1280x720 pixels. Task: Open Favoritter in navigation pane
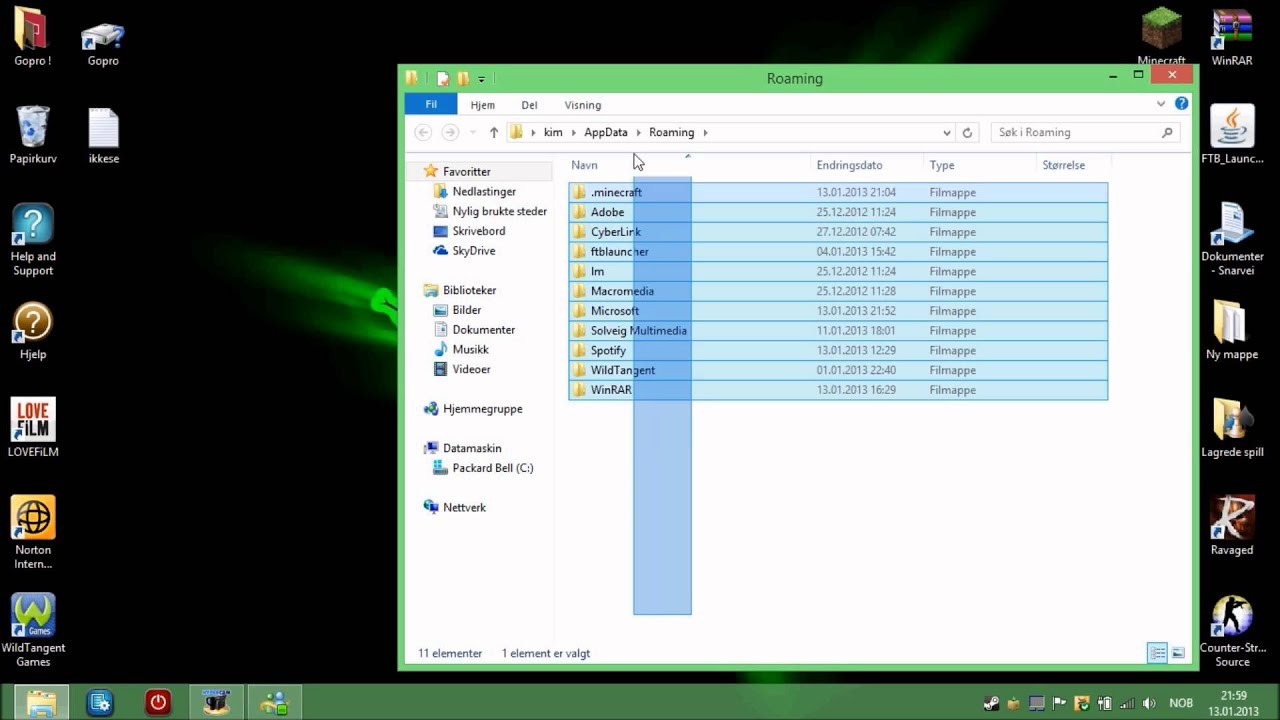pyautogui.click(x=466, y=172)
